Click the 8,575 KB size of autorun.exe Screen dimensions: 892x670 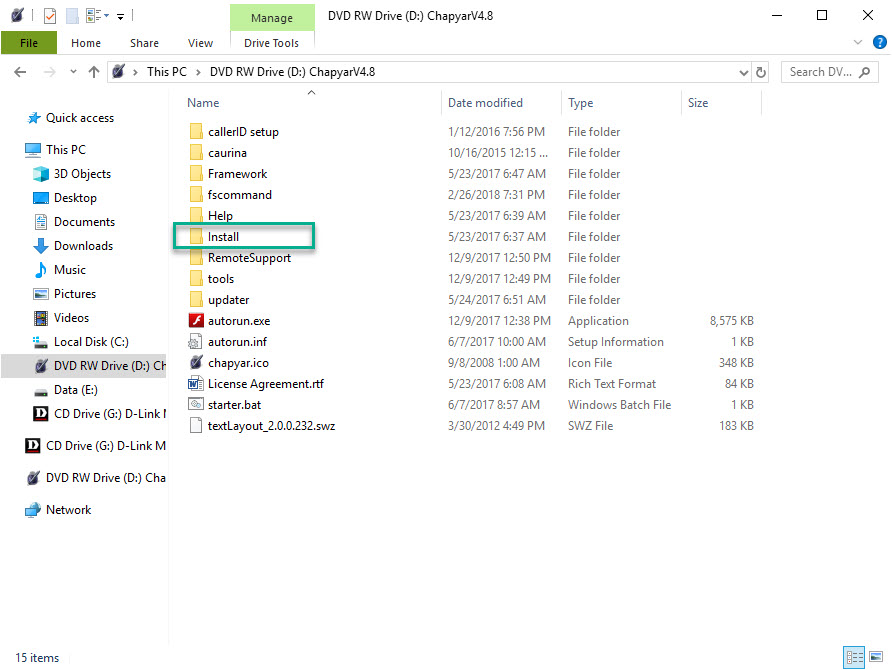[x=732, y=321]
